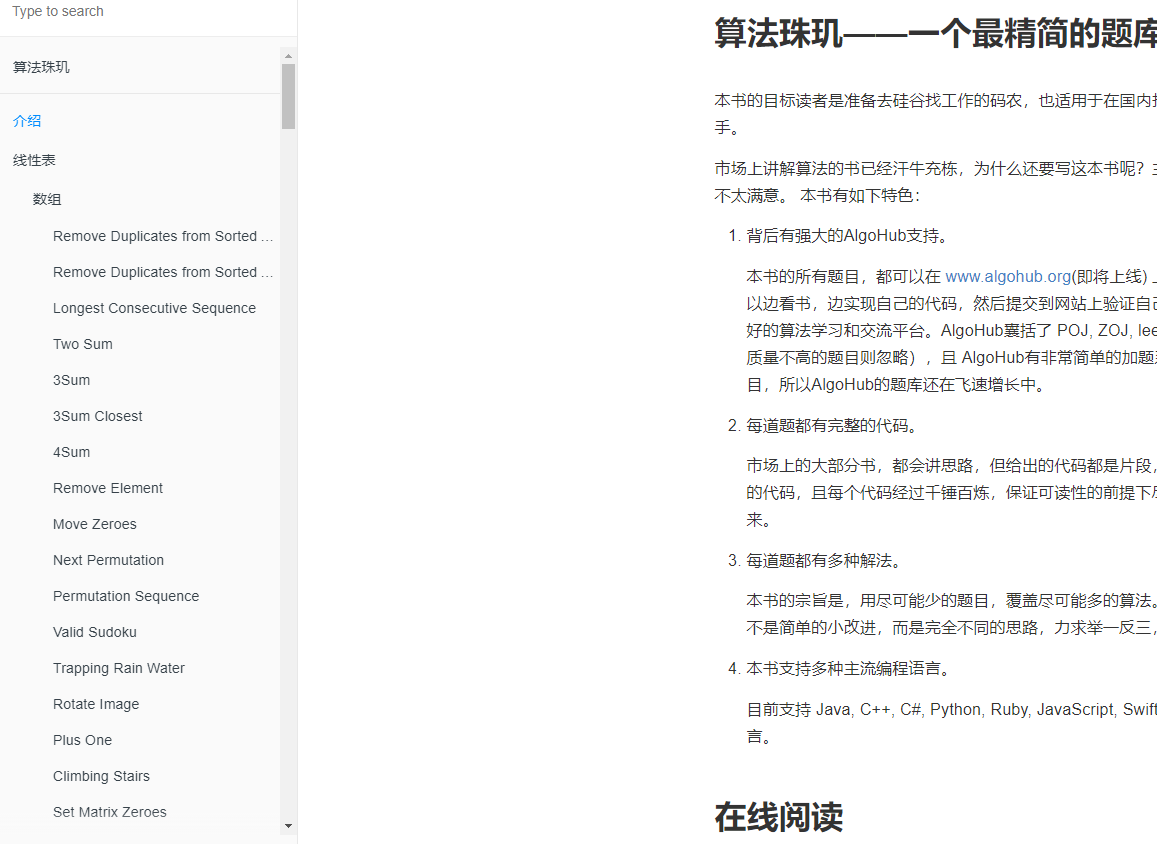Open the 数组 subsection

tap(46, 199)
